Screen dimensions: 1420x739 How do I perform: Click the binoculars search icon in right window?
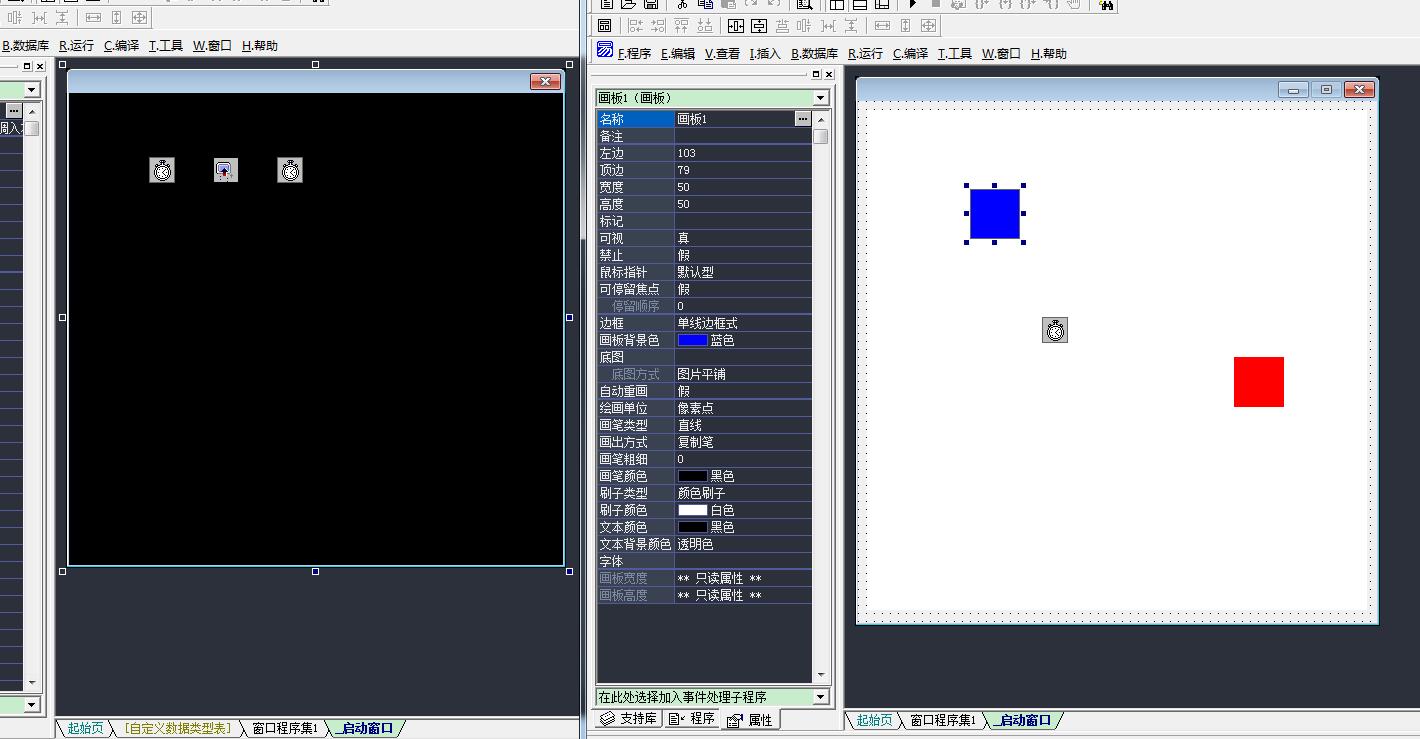point(1106,5)
